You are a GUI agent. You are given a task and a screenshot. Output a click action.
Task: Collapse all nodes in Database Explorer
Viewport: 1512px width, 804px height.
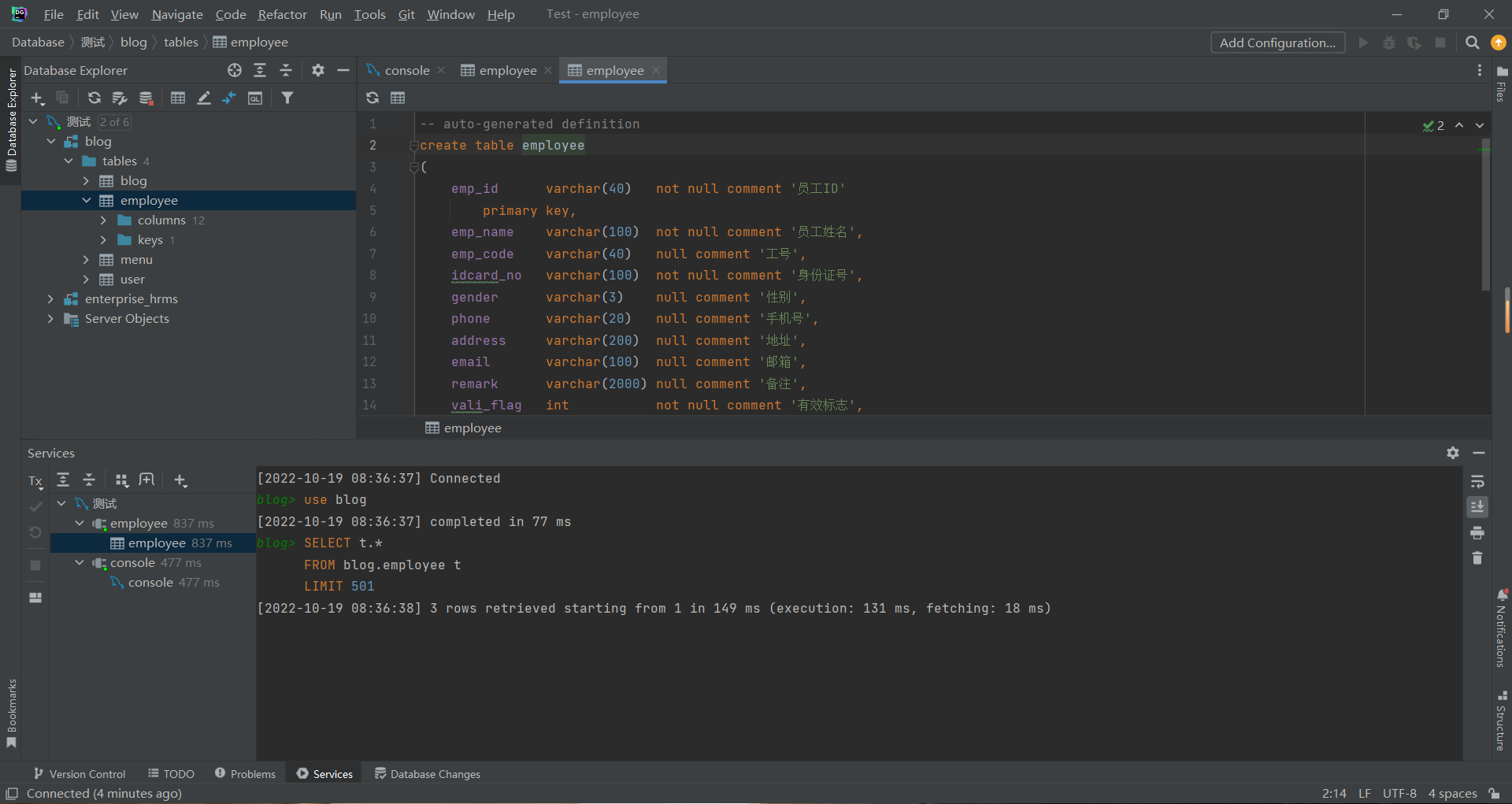[x=286, y=70]
